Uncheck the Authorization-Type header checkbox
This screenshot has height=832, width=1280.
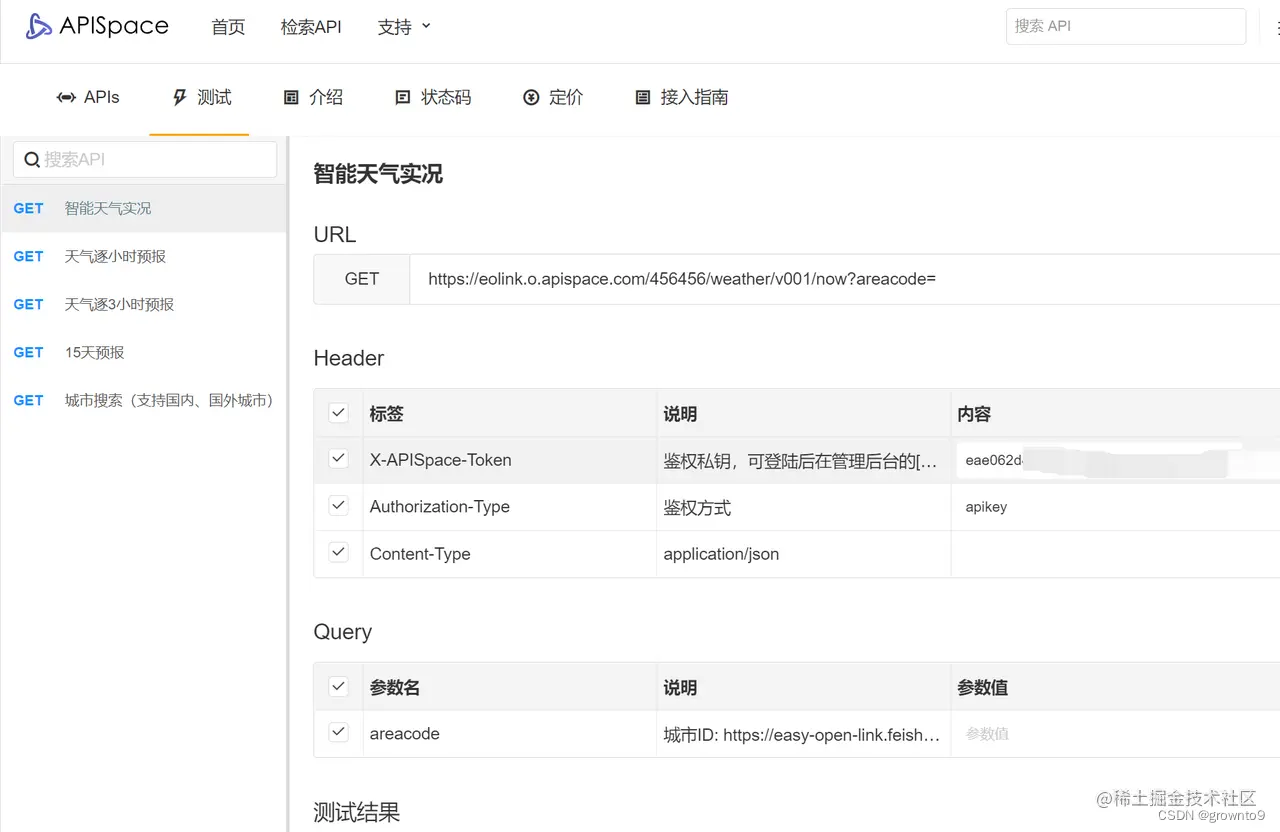[x=338, y=505]
